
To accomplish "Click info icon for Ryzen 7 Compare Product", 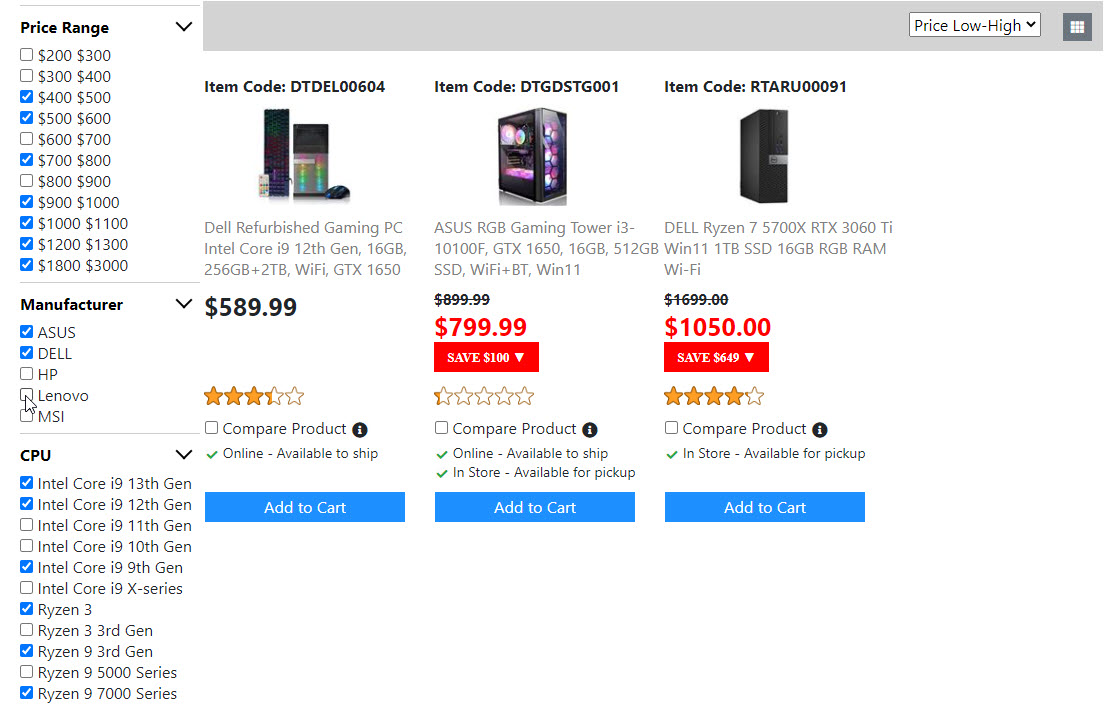I will (820, 430).
